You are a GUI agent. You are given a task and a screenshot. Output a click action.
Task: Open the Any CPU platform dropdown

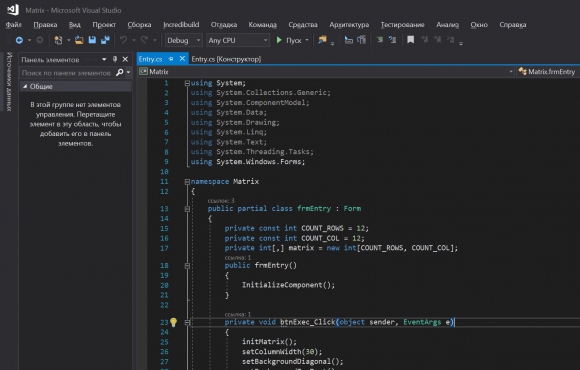[x=238, y=40]
